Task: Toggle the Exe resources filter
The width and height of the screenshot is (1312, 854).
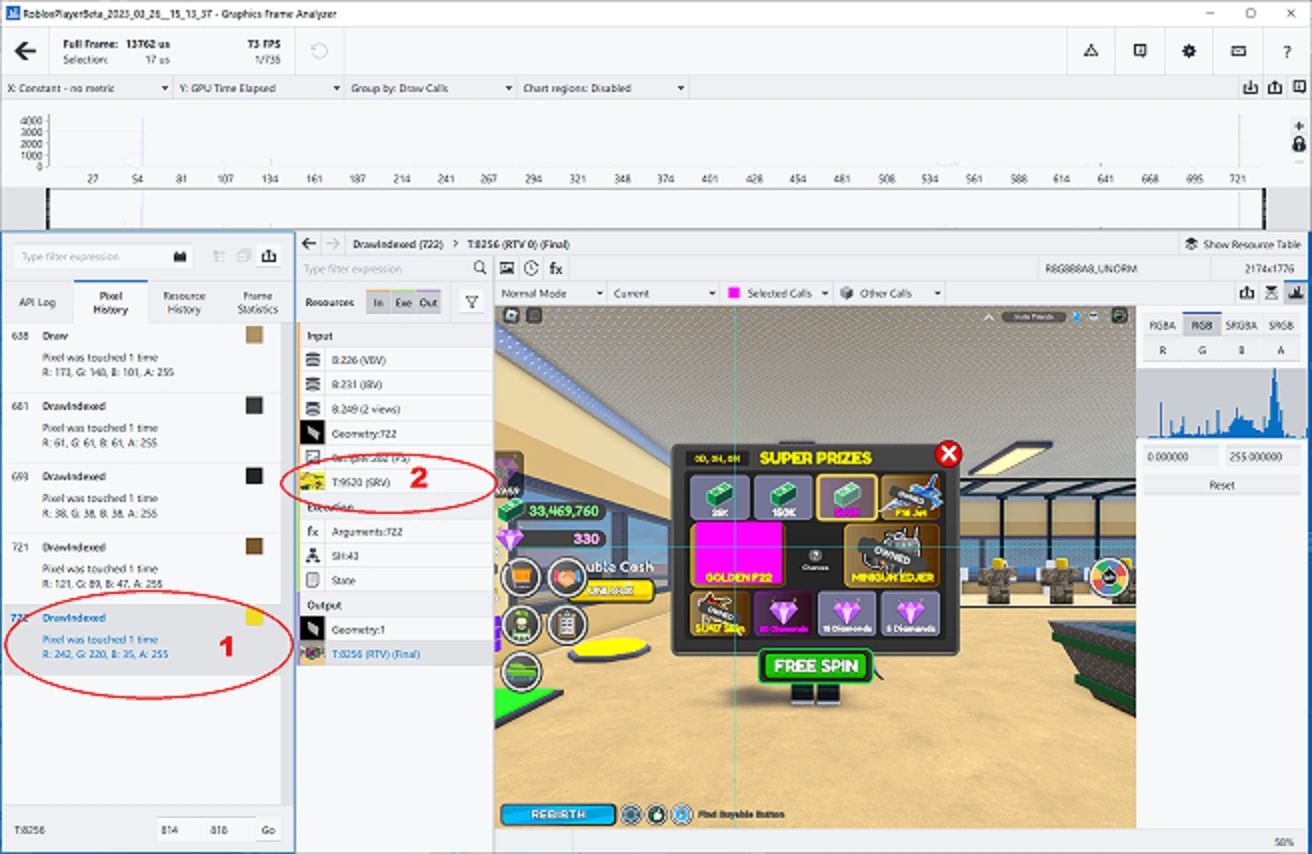Action: 403,302
